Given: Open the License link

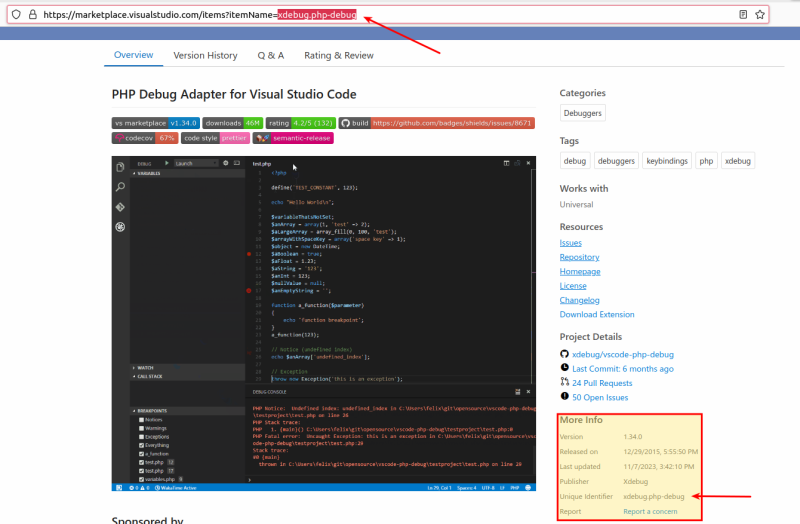Looking at the screenshot, I should pos(573,286).
